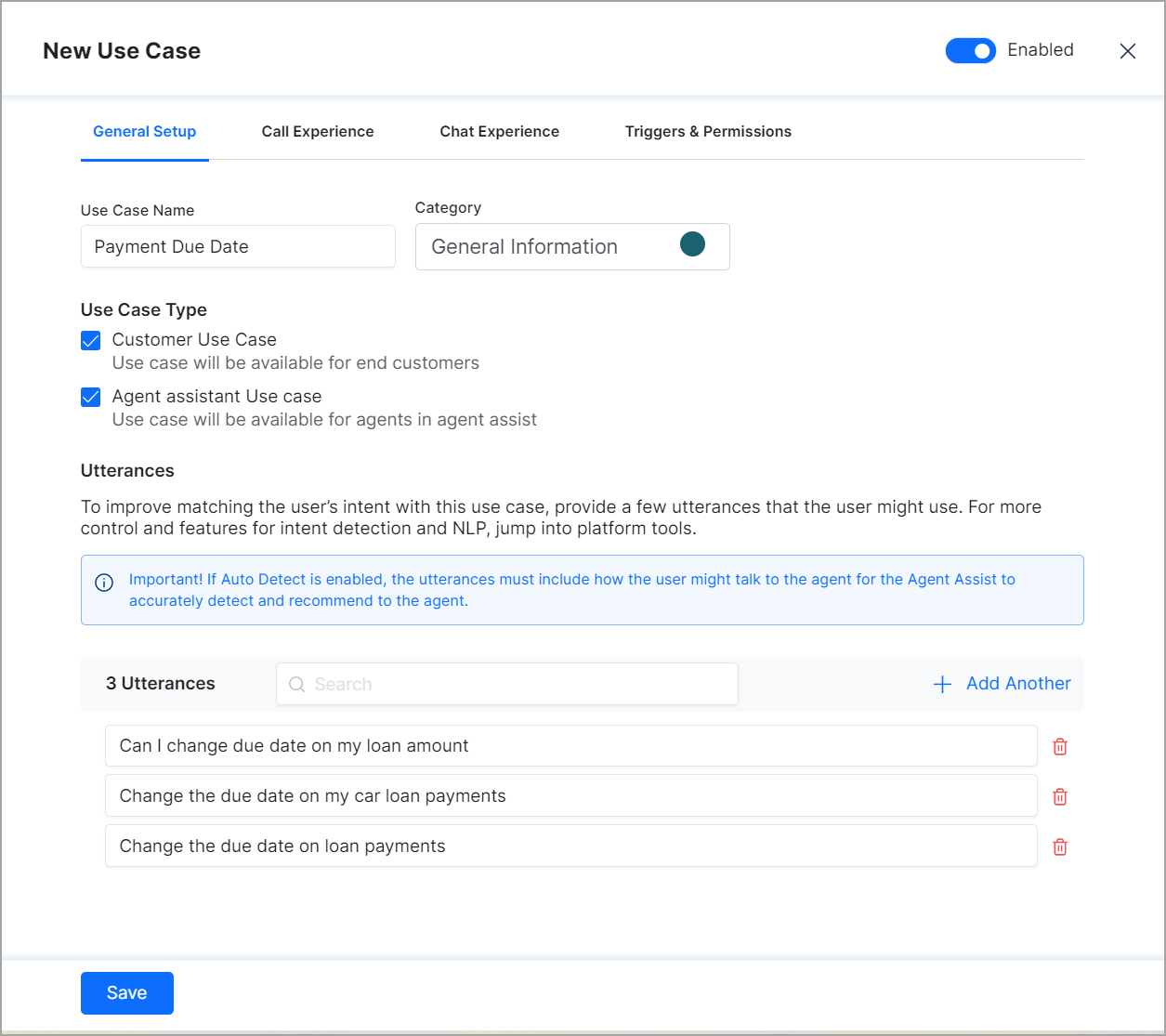The image size is (1166, 1036).
Task: Close the New Use Case dialog
Action: [x=1127, y=51]
